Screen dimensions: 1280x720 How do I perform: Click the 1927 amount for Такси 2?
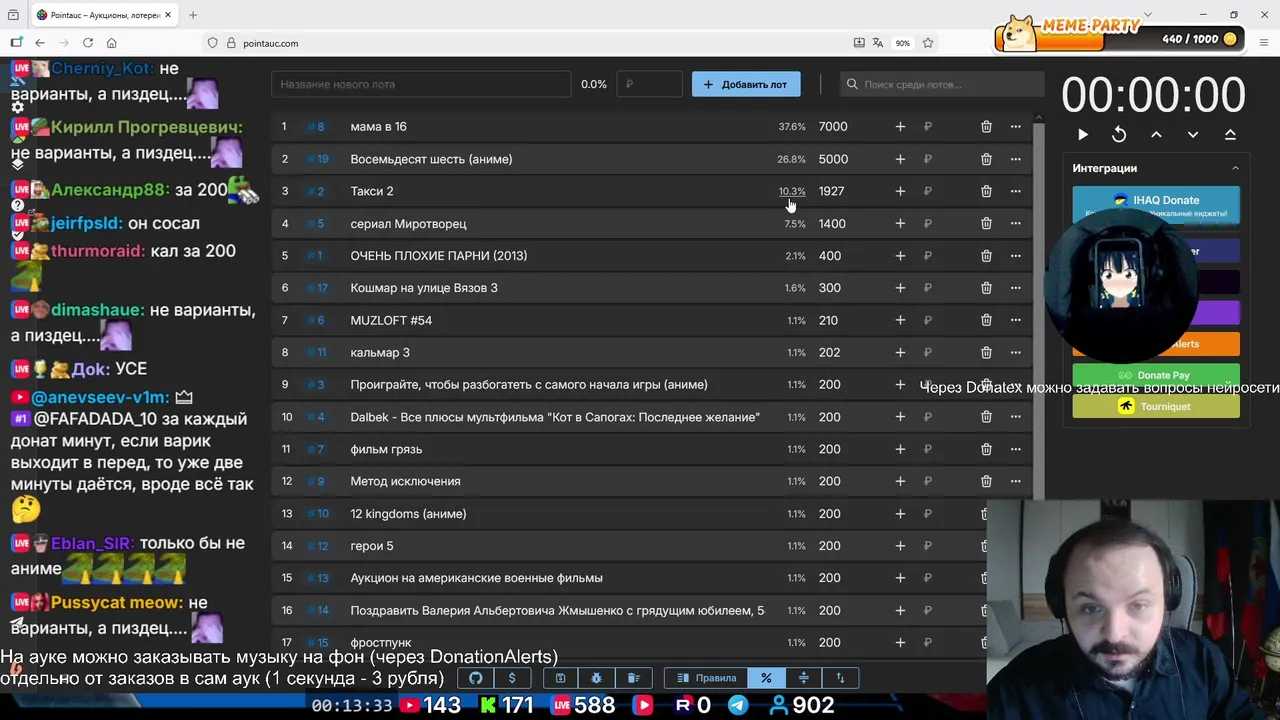click(x=831, y=191)
